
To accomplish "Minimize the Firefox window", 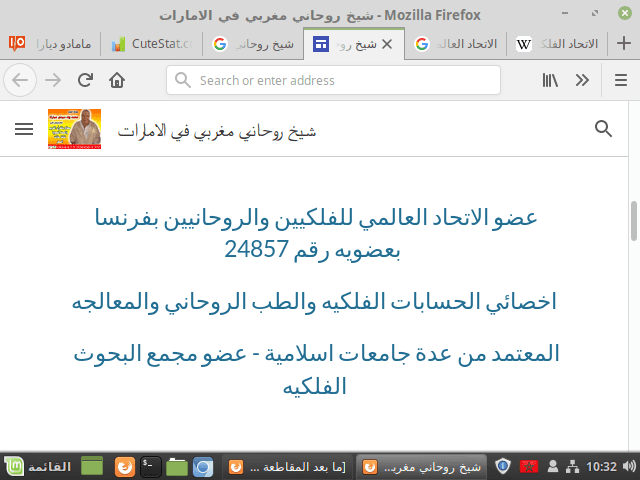I will [x=565, y=13].
